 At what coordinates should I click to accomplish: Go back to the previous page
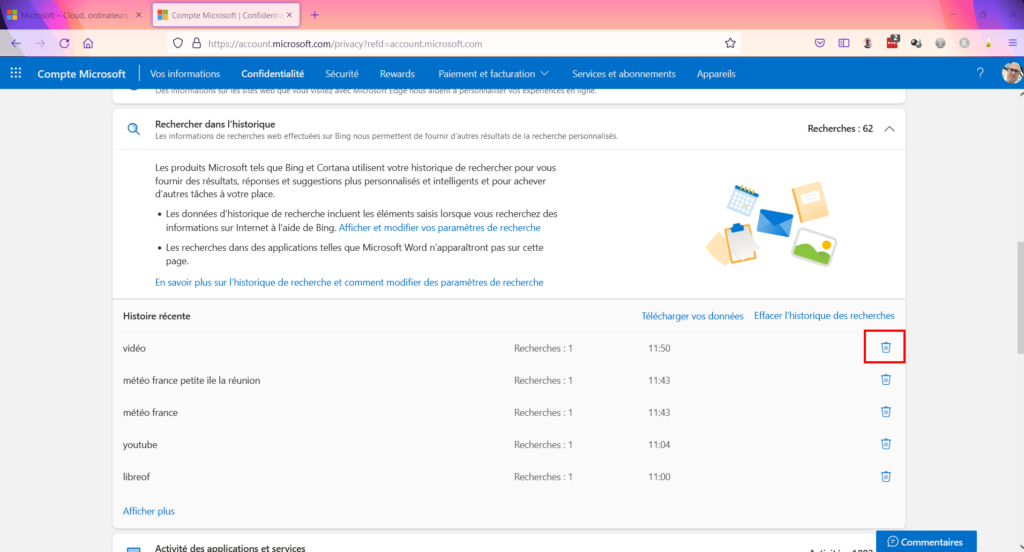[x=16, y=43]
